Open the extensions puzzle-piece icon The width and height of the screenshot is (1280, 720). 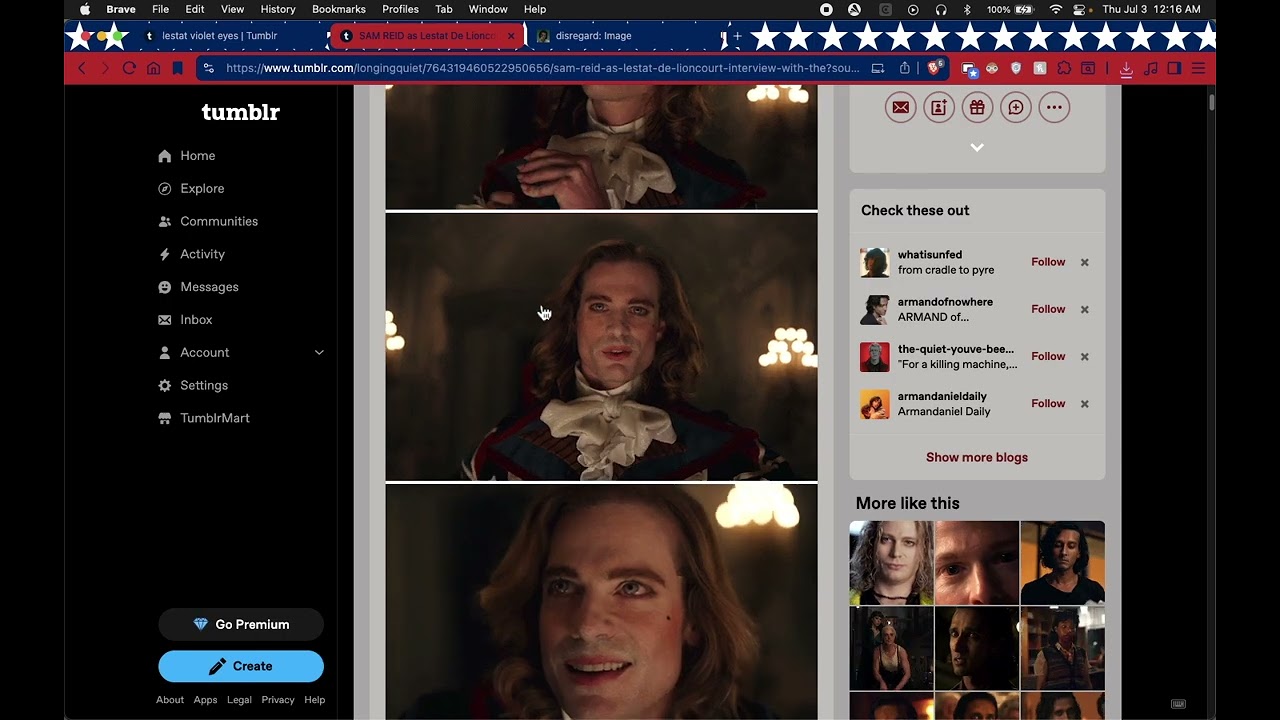[x=1064, y=68]
